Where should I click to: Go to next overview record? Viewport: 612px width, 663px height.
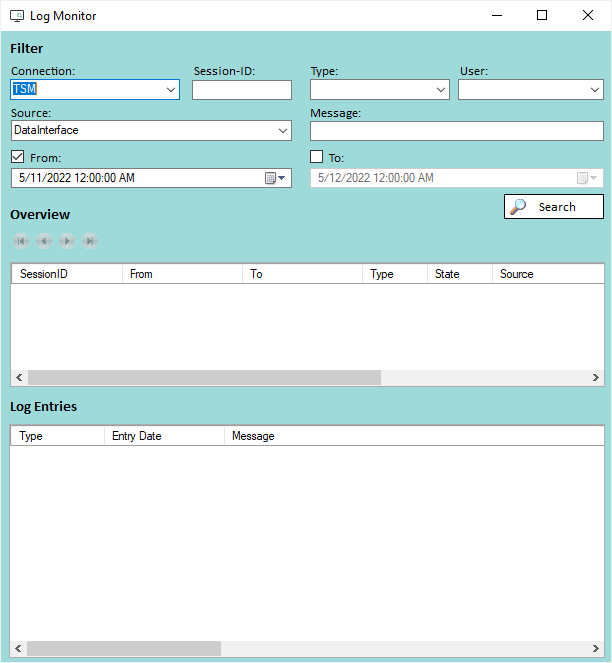click(67, 241)
